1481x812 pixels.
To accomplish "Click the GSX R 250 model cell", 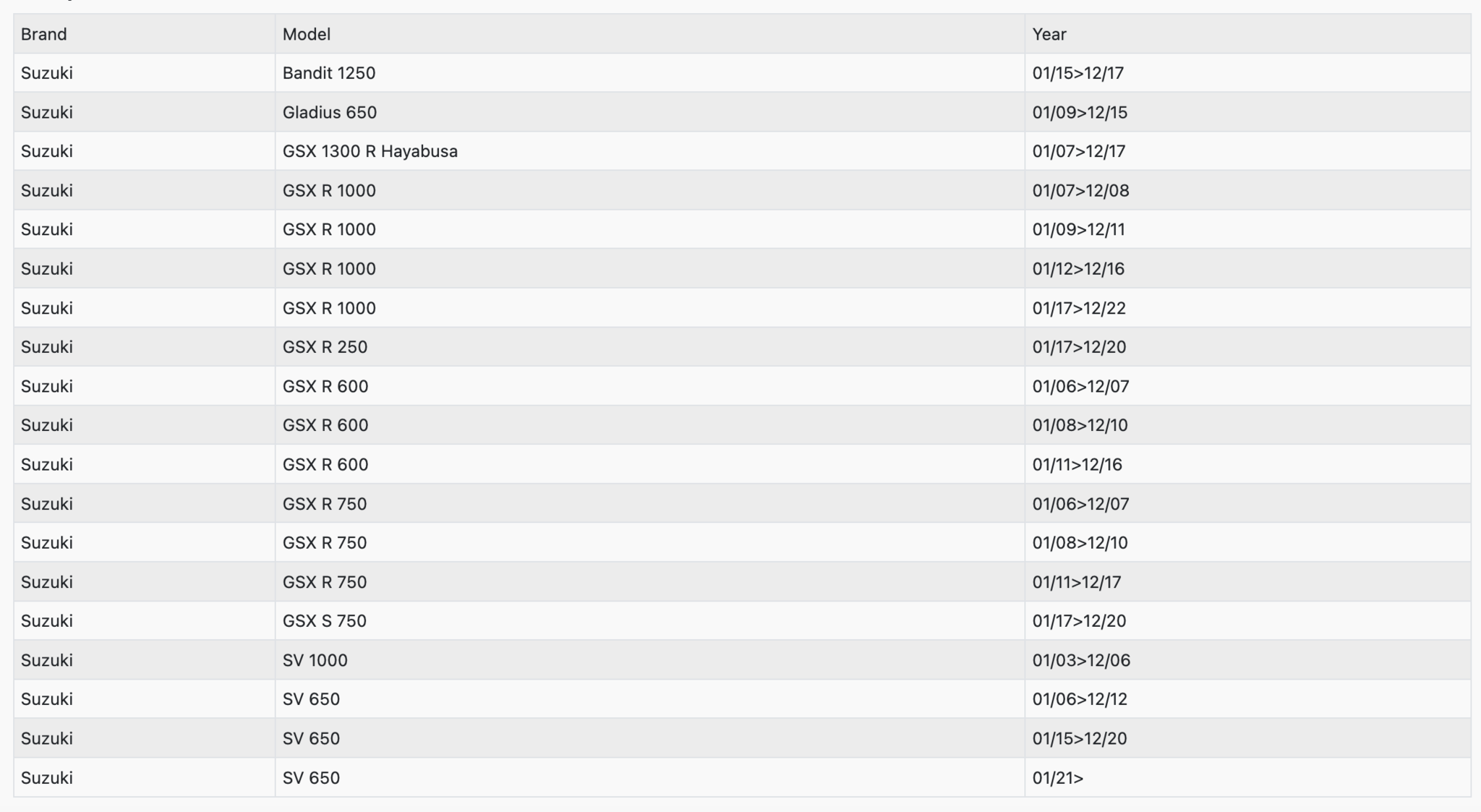I will 325,347.
